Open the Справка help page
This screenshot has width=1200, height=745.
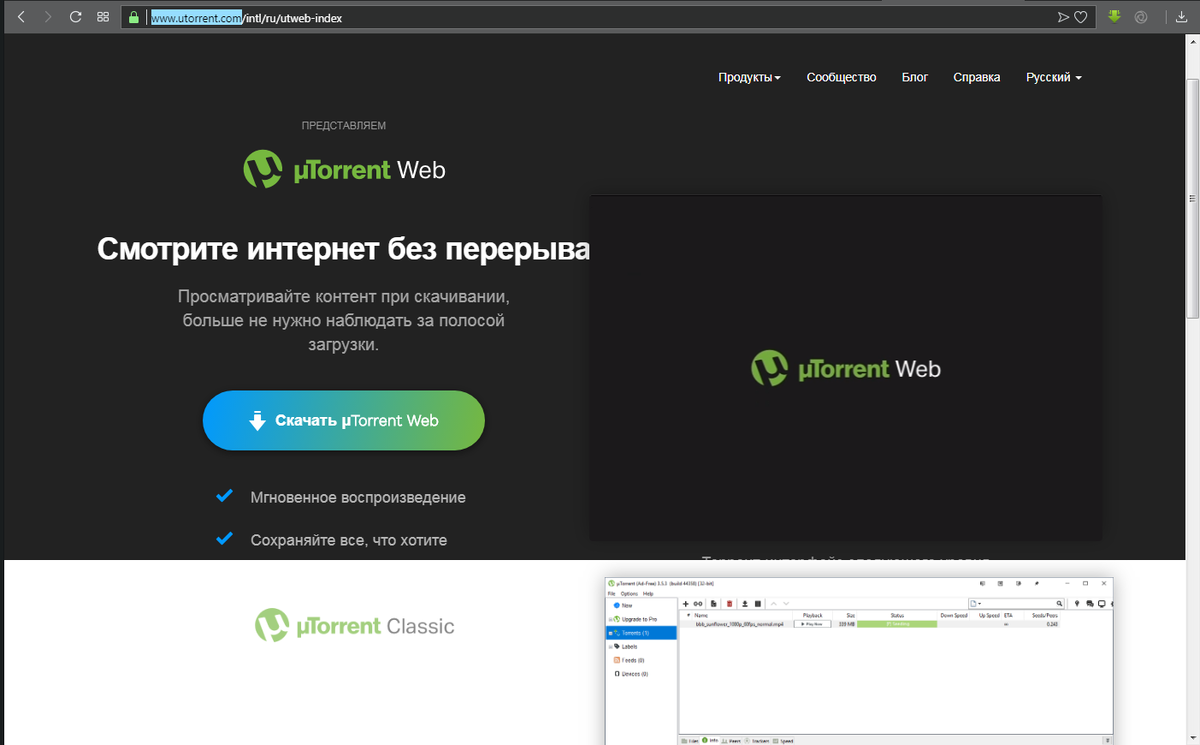click(977, 77)
